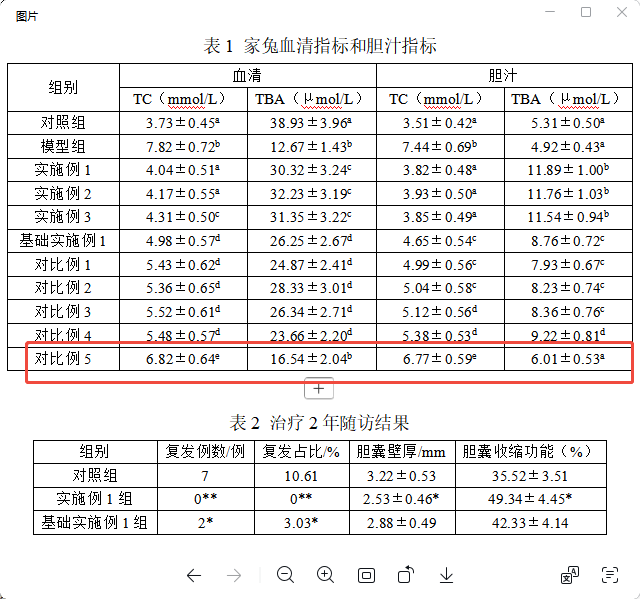Click the value 11.89±1.00 cell
The height and width of the screenshot is (599, 640).
(568, 170)
